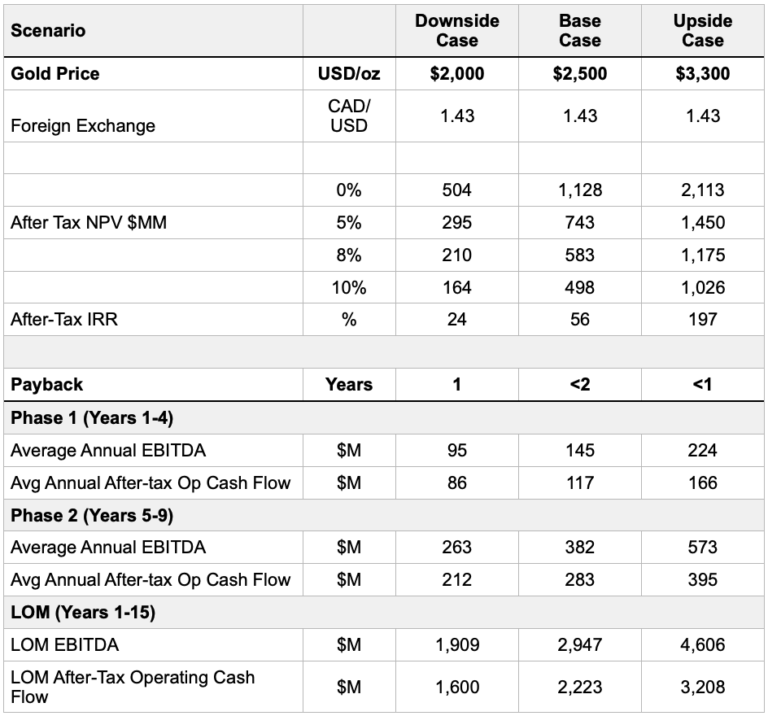Select the 197 upside IRR value

[x=703, y=320]
